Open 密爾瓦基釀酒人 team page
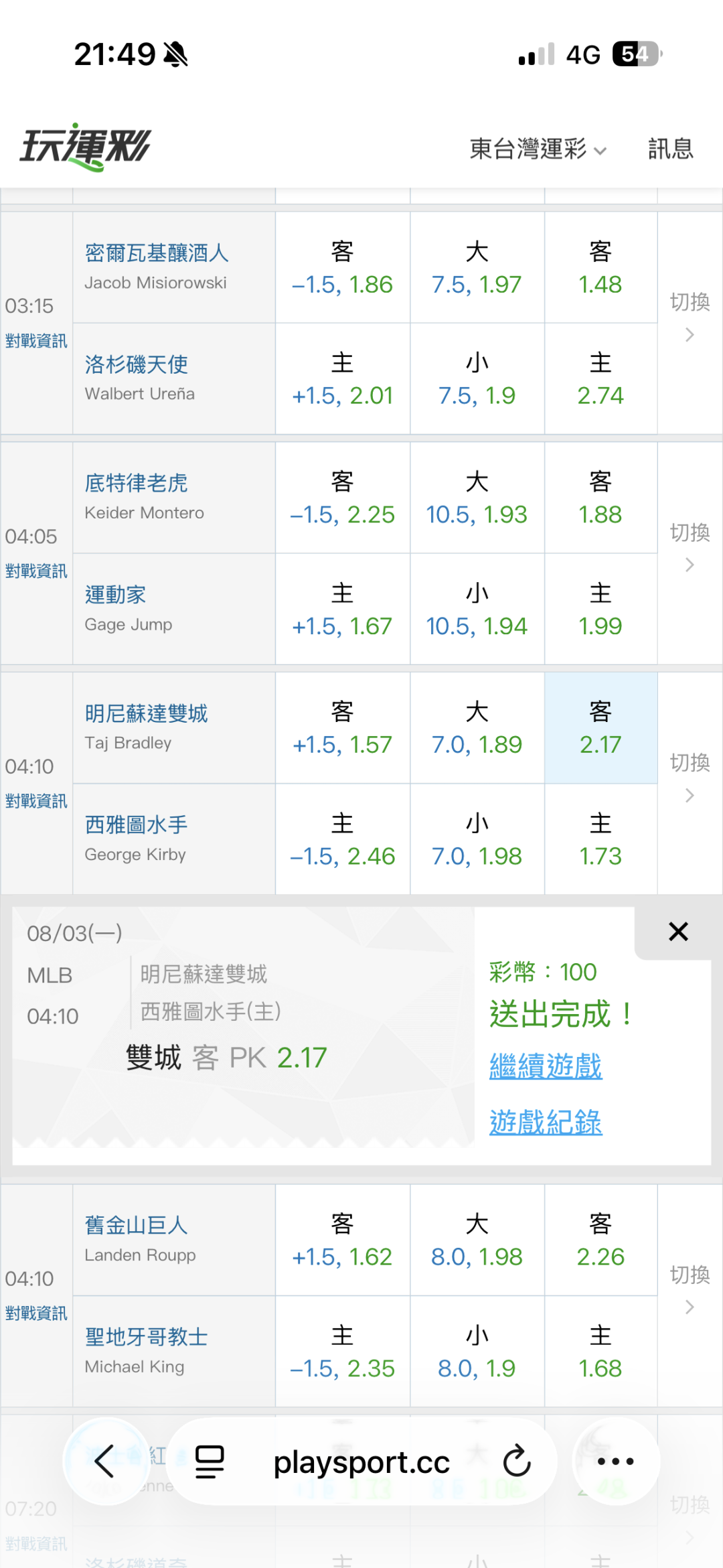The width and height of the screenshot is (723, 1568). pos(157,253)
